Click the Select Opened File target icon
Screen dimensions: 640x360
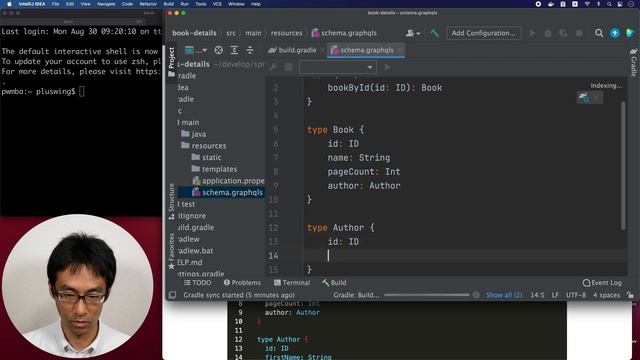[x=219, y=50]
